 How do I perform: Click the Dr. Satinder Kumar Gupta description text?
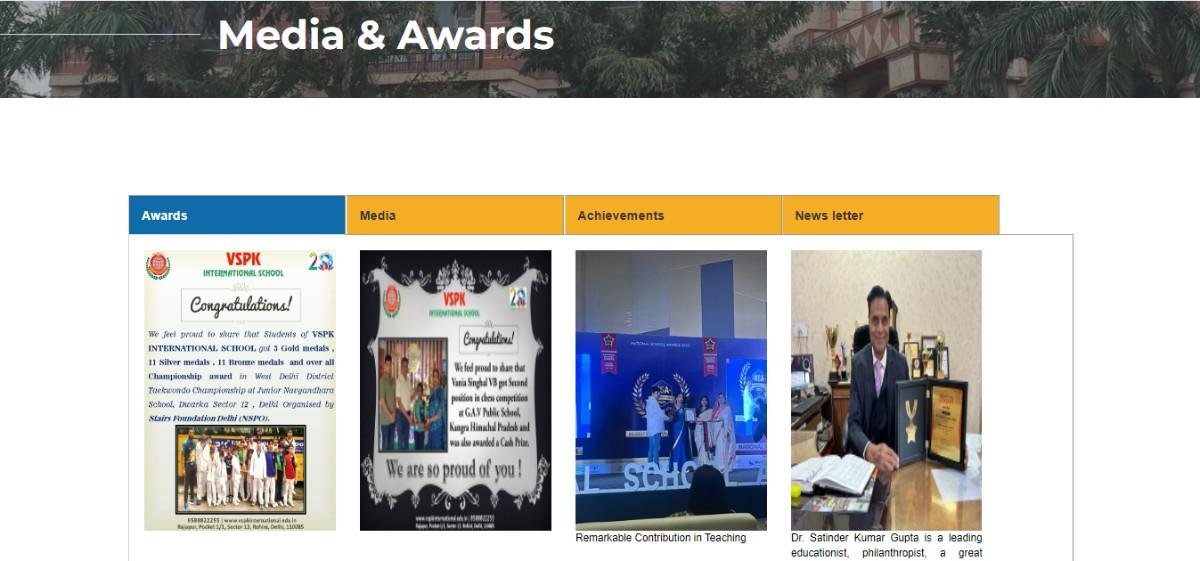point(886,545)
